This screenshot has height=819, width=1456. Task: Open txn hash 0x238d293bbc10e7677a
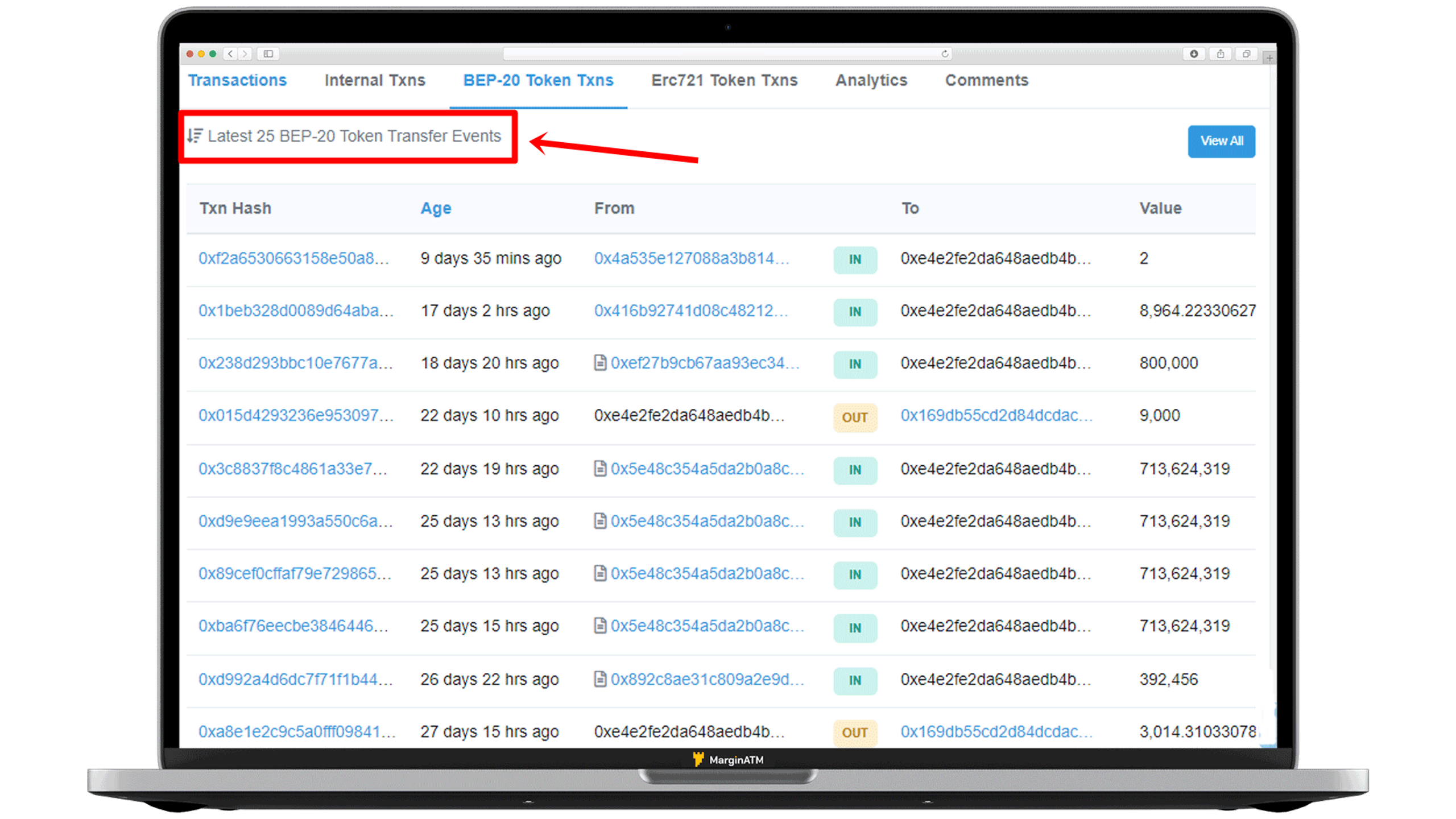point(295,363)
